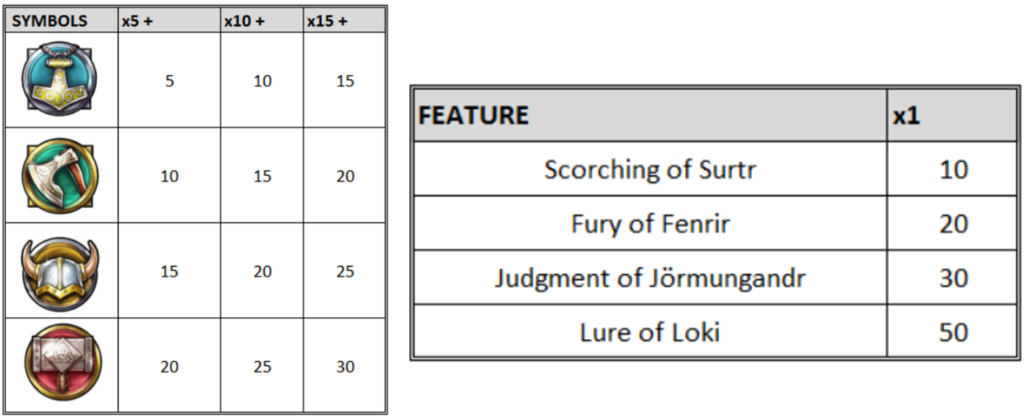Click the value 30 for Judgment of Jörmungandr
This screenshot has width=1024, height=419.
pyautogui.click(x=953, y=279)
